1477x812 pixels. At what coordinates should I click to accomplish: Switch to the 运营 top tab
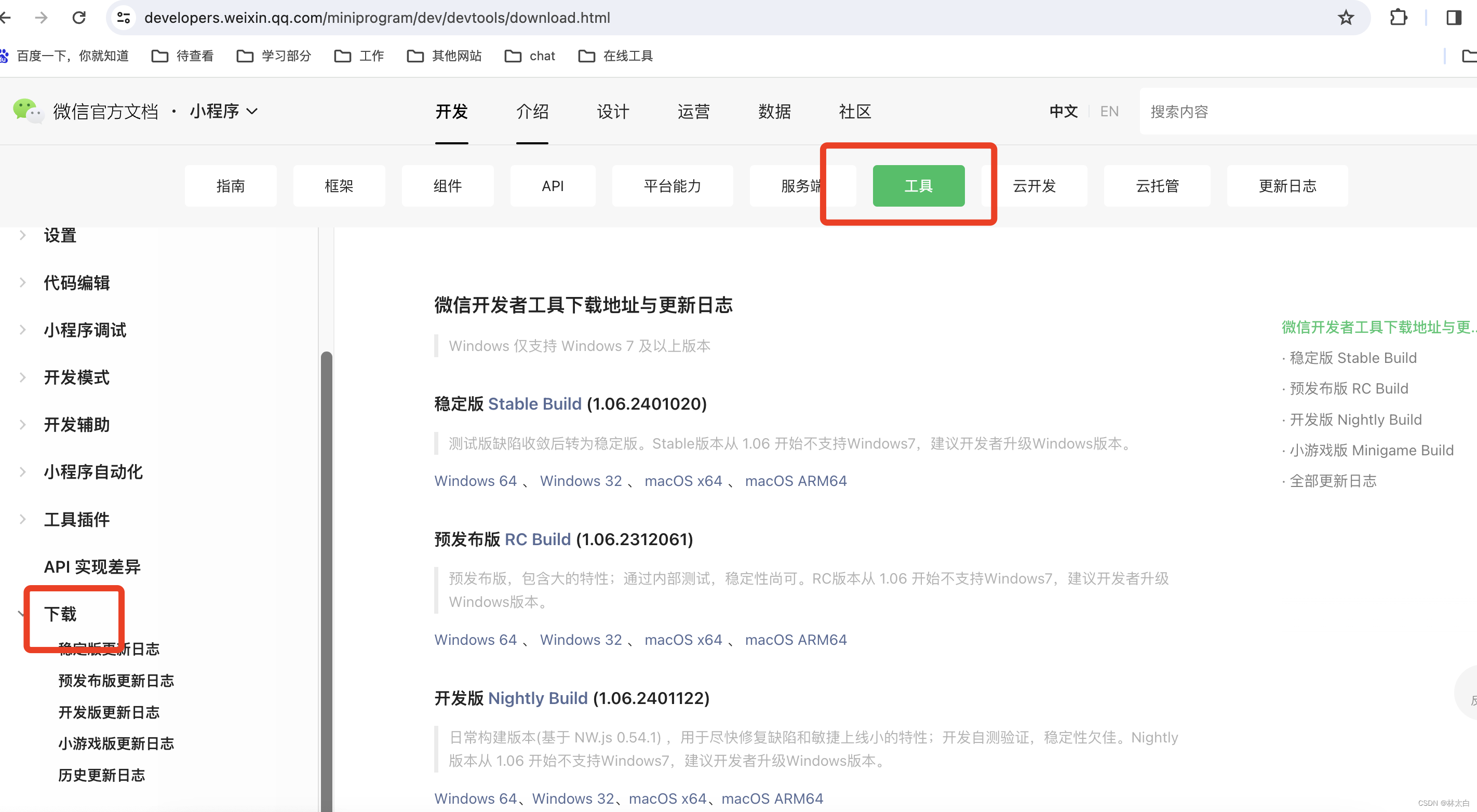click(693, 111)
